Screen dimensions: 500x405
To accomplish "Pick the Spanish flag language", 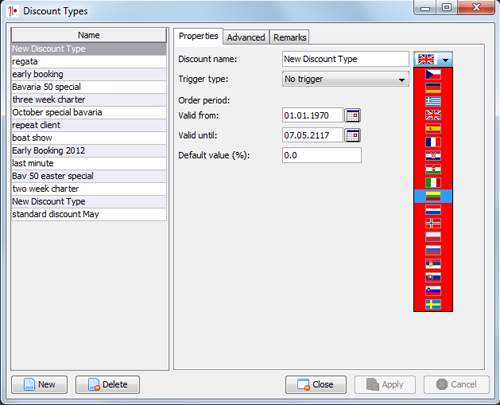I will pyautogui.click(x=433, y=128).
